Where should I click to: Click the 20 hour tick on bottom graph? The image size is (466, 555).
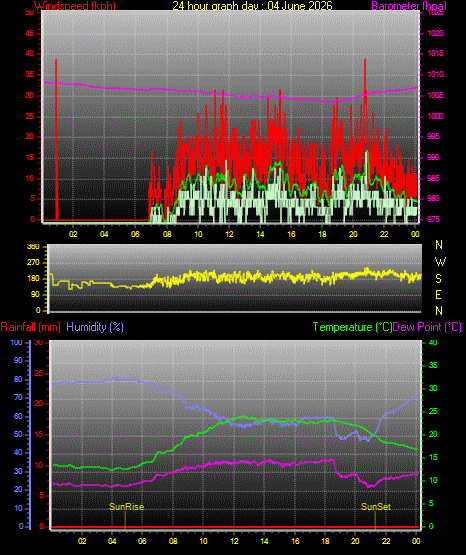pos(355,541)
